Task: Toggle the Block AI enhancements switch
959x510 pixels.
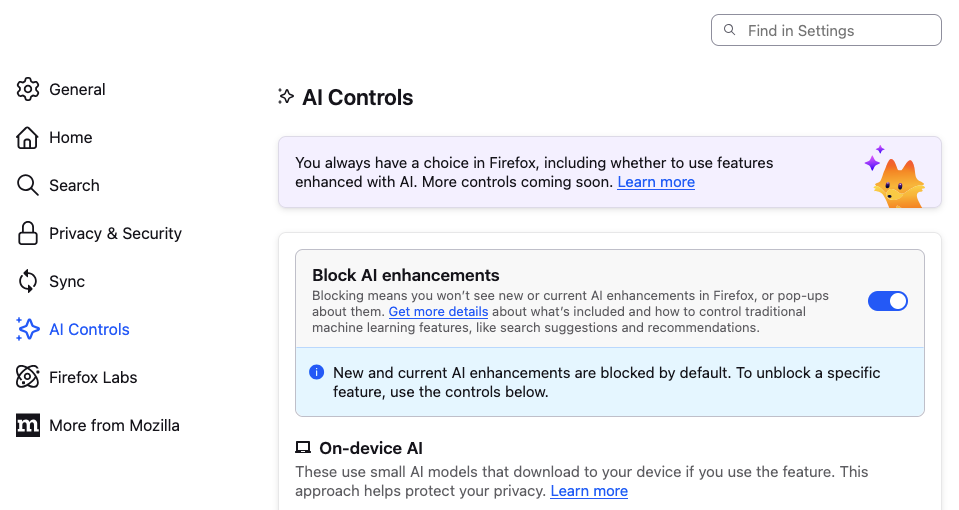Action: [x=887, y=301]
